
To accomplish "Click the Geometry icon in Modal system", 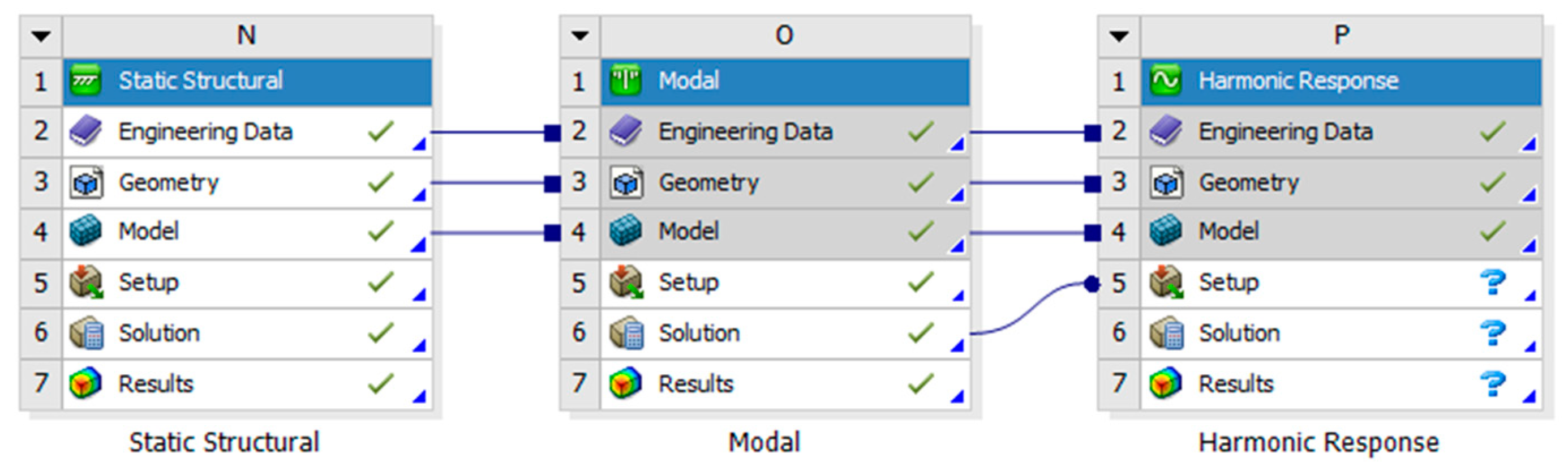I will (626, 183).
